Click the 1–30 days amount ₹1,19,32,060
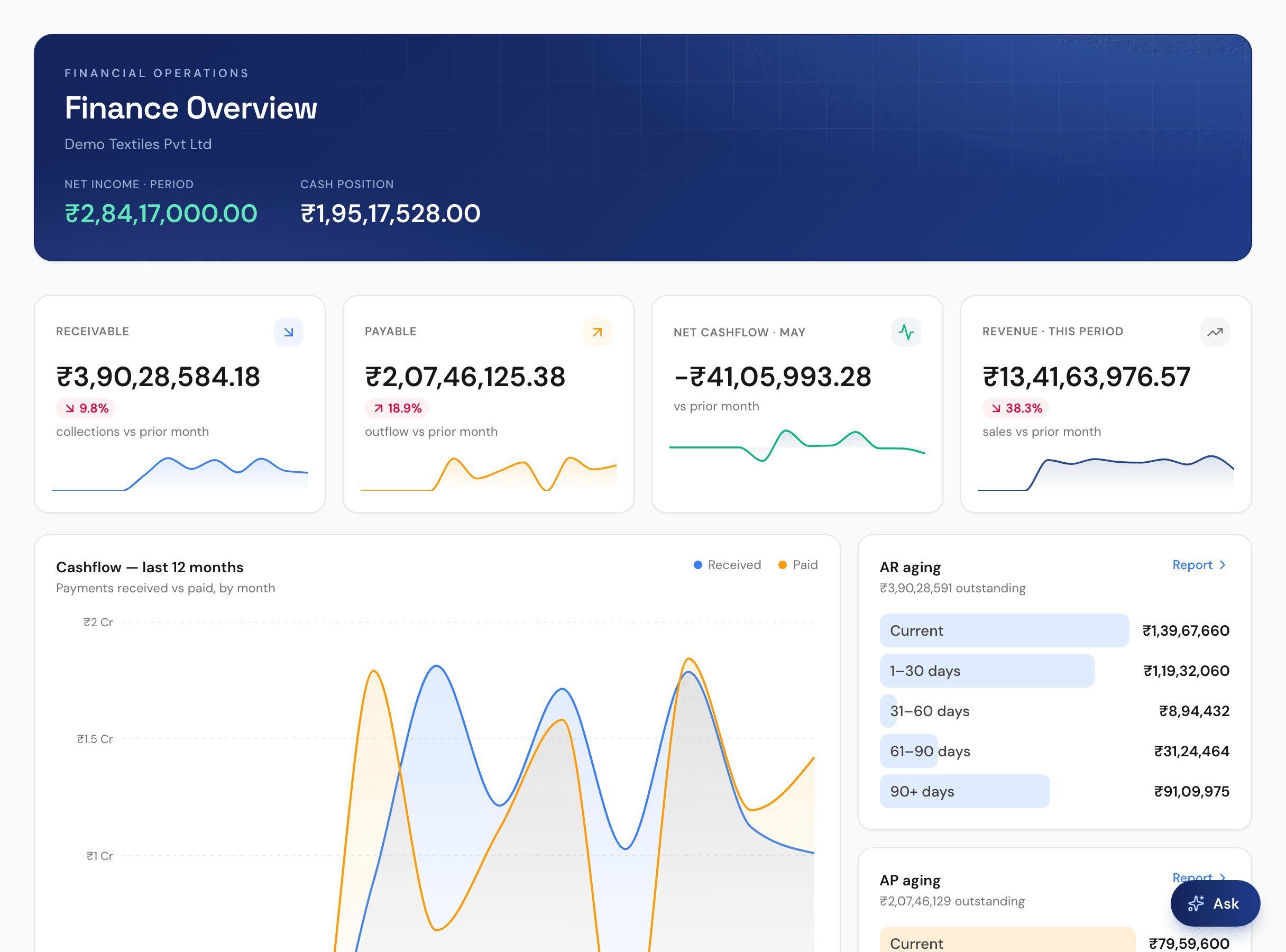This screenshot has width=1286, height=952. click(x=1186, y=671)
